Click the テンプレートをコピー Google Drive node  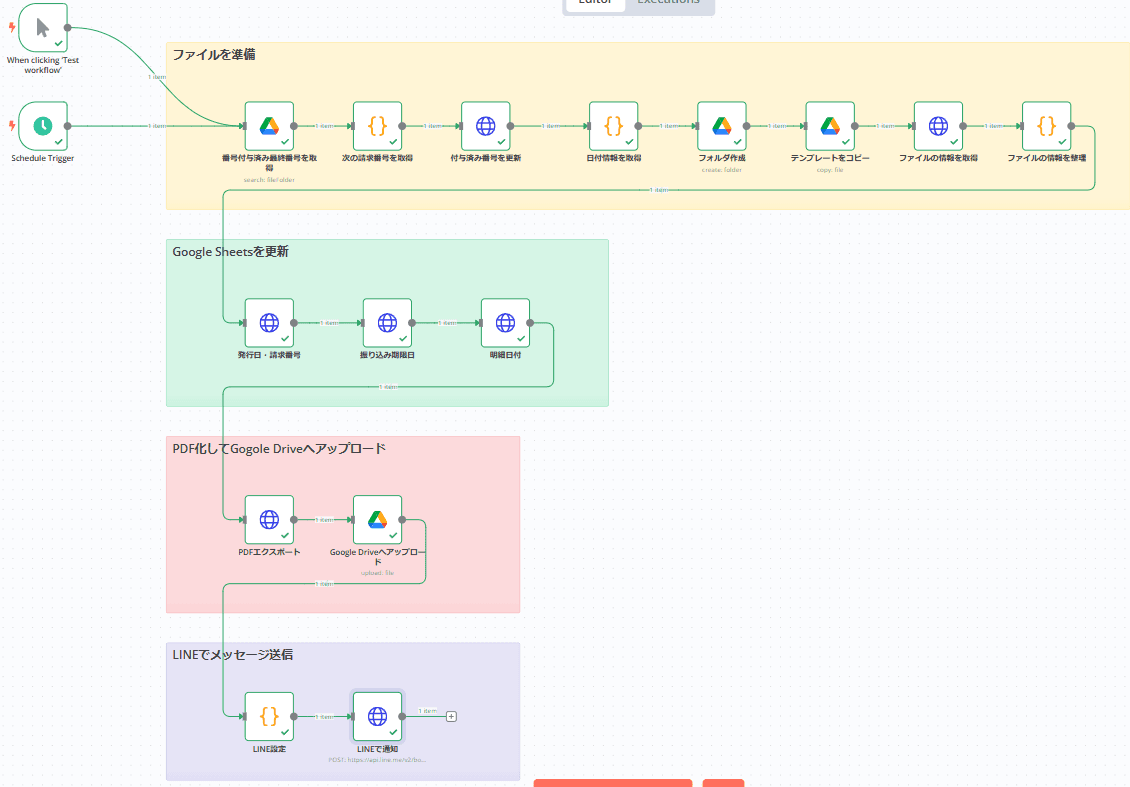(829, 126)
